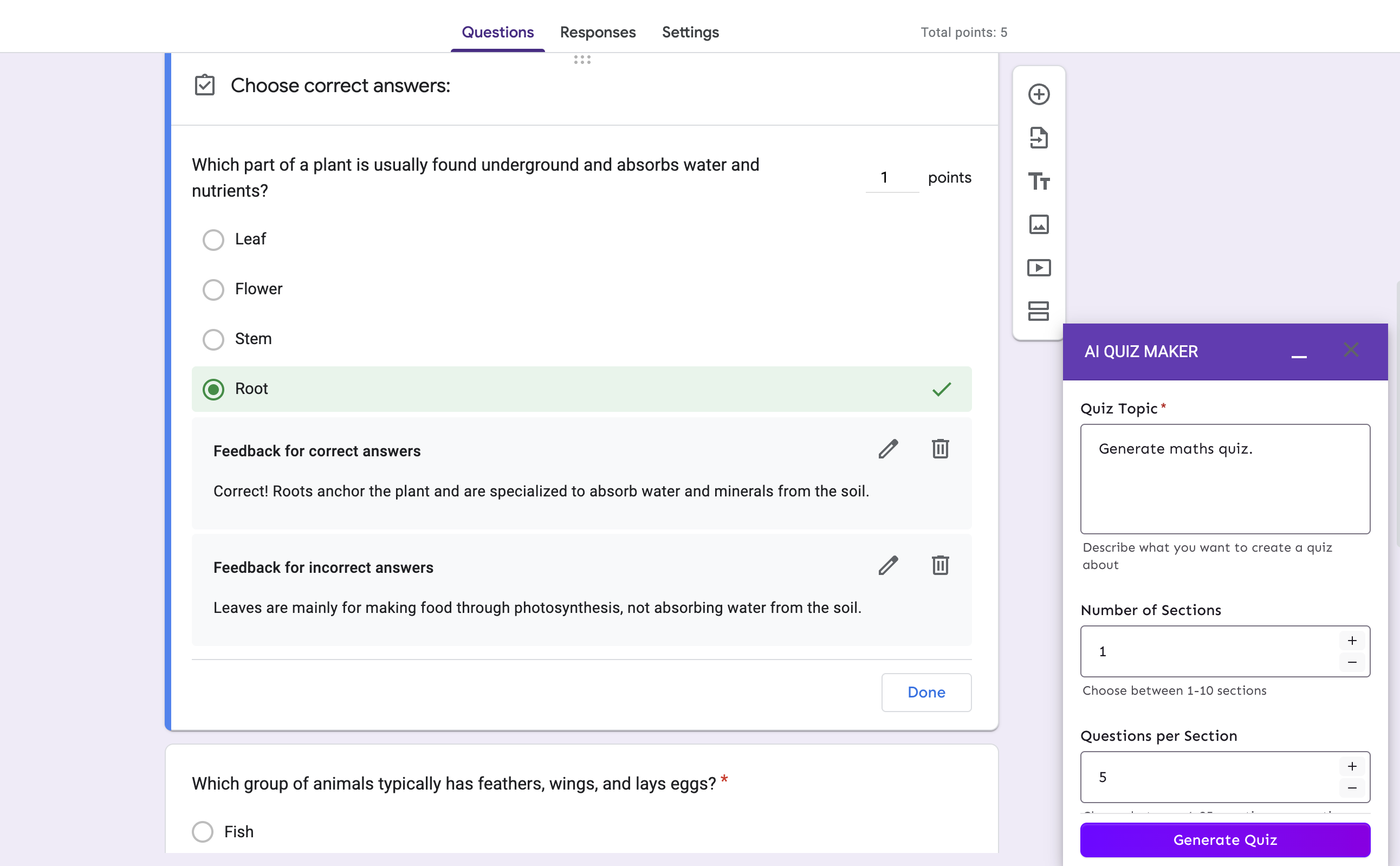Add title and description via Tt icon
This screenshot has height=866, width=1400.
(x=1038, y=182)
